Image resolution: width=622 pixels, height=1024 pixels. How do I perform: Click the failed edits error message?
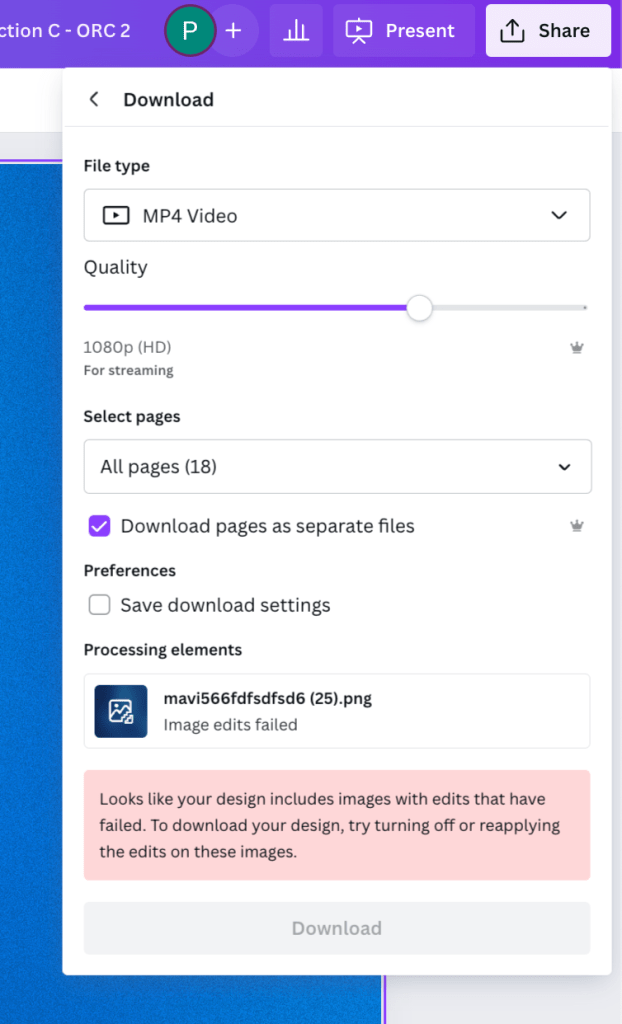[x=337, y=825]
